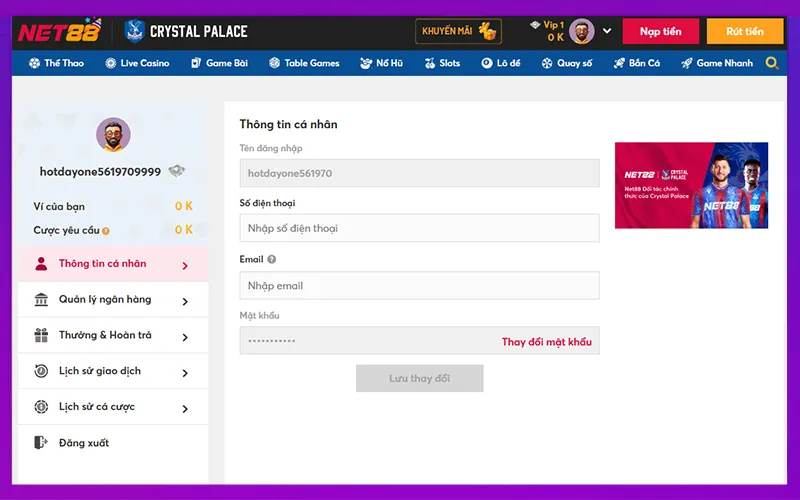This screenshot has width=800, height=500.
Task: Click the logout door icon
Action: (41, 442)
